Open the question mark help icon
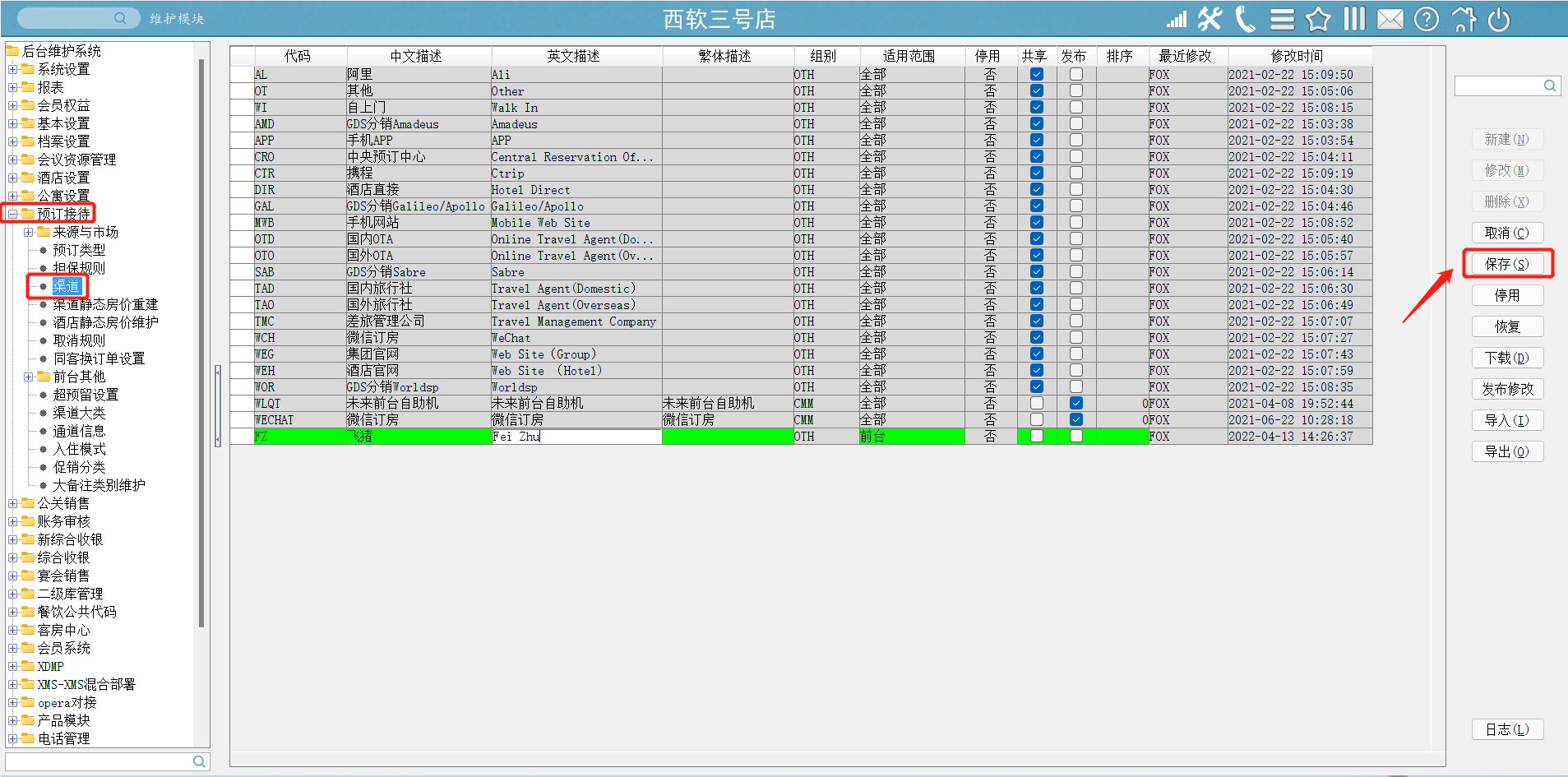The width and height of the screenshot is (1568, 777). point(1427,19)
